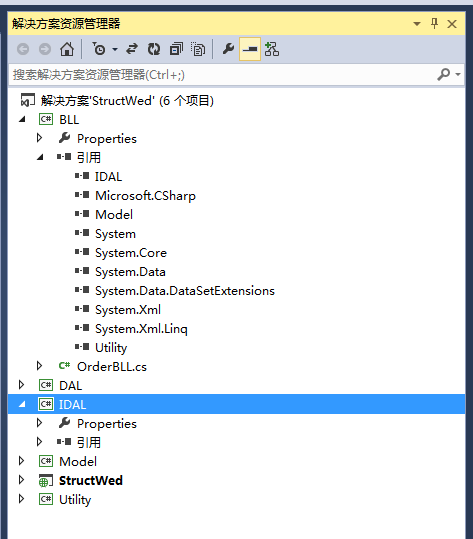Click the globe icon of StructWed project
The height and width of the screenshot is (539, 473).
pyautogui.click(x=46, y=481)
